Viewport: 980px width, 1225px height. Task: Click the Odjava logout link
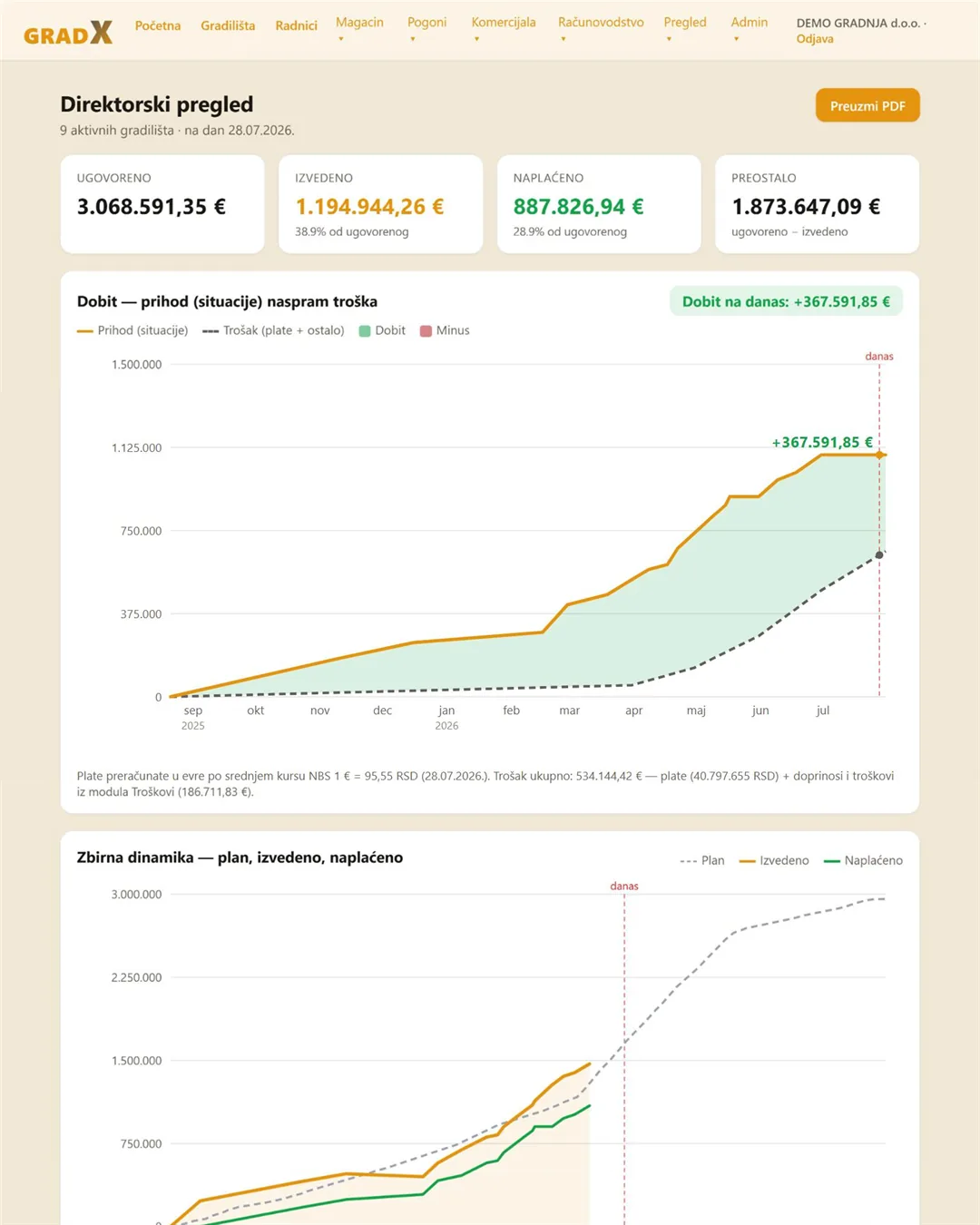coord(815,39)
